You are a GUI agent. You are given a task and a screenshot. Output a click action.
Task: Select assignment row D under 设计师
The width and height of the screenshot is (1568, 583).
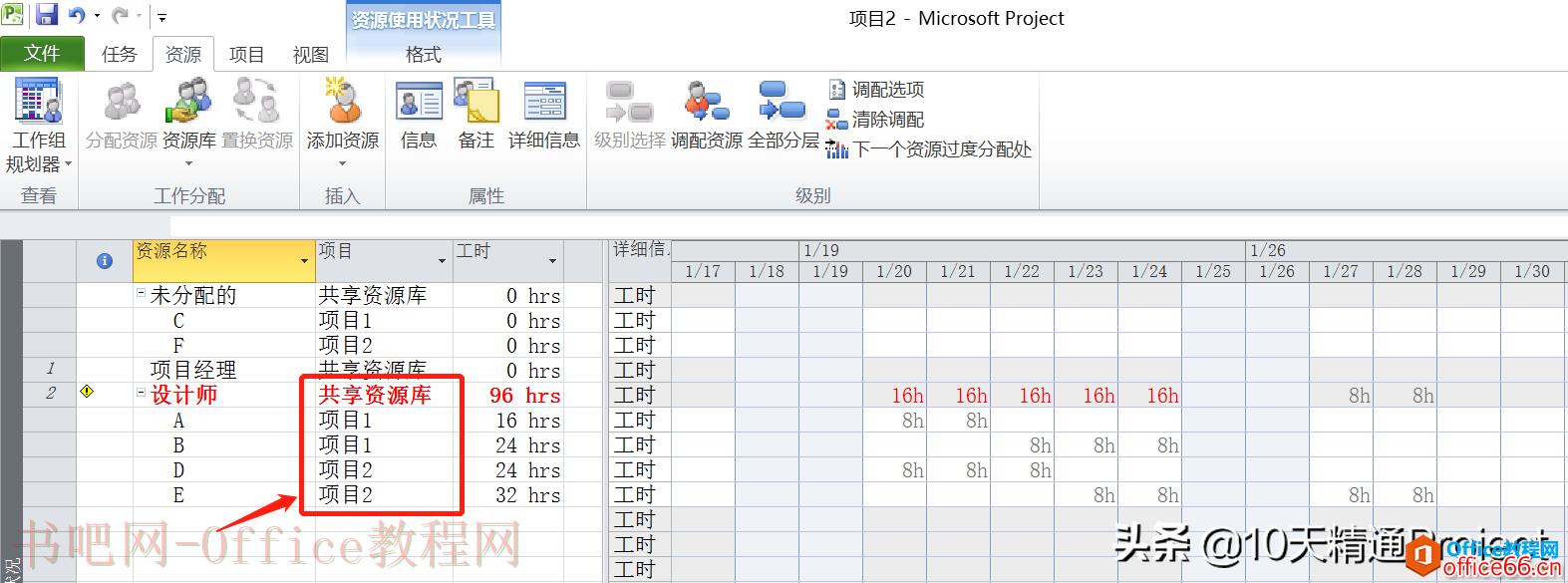(x=178, y=469)
